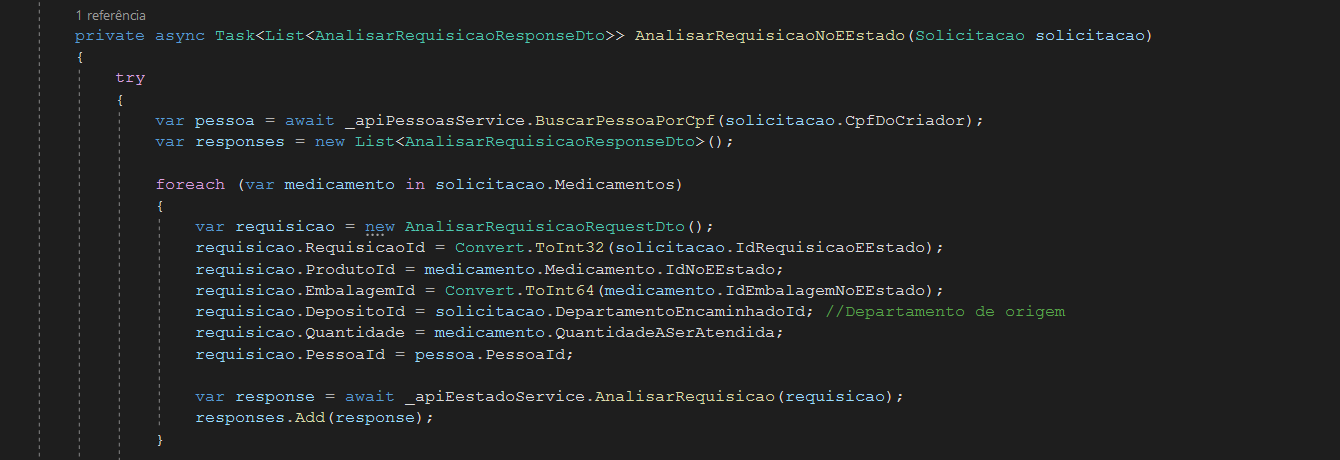
Task: Click the _apiPessoasService field
Action: tap(435, 120)
